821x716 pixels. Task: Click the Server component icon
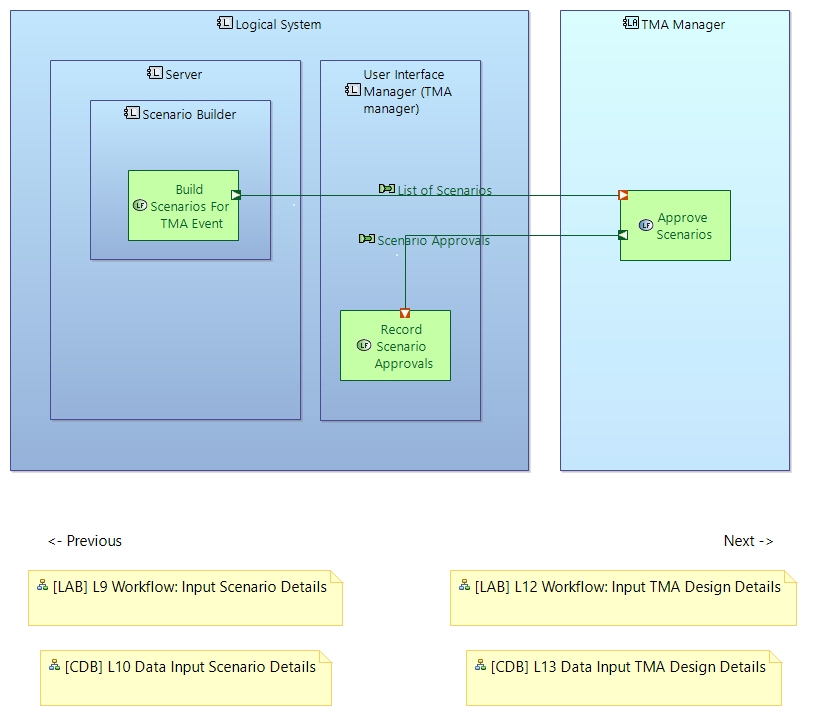click(x=155, y=73)
